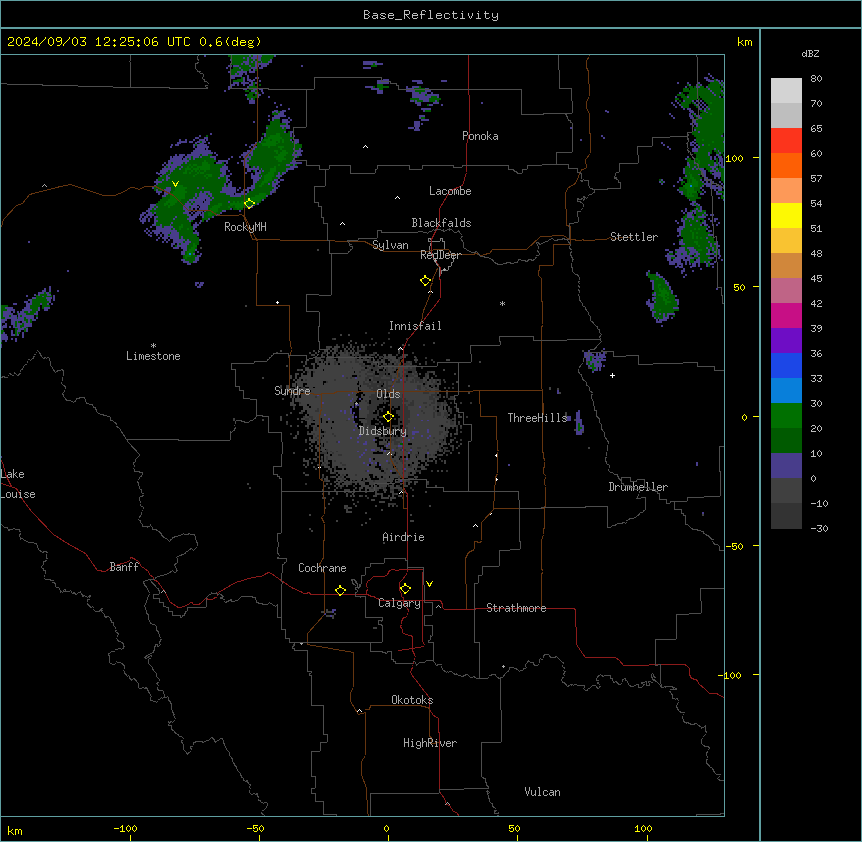Pick the red 65-60 dBZ legend swatch
The width and height of the screenshot is (862, 842).
click(786, 141)
